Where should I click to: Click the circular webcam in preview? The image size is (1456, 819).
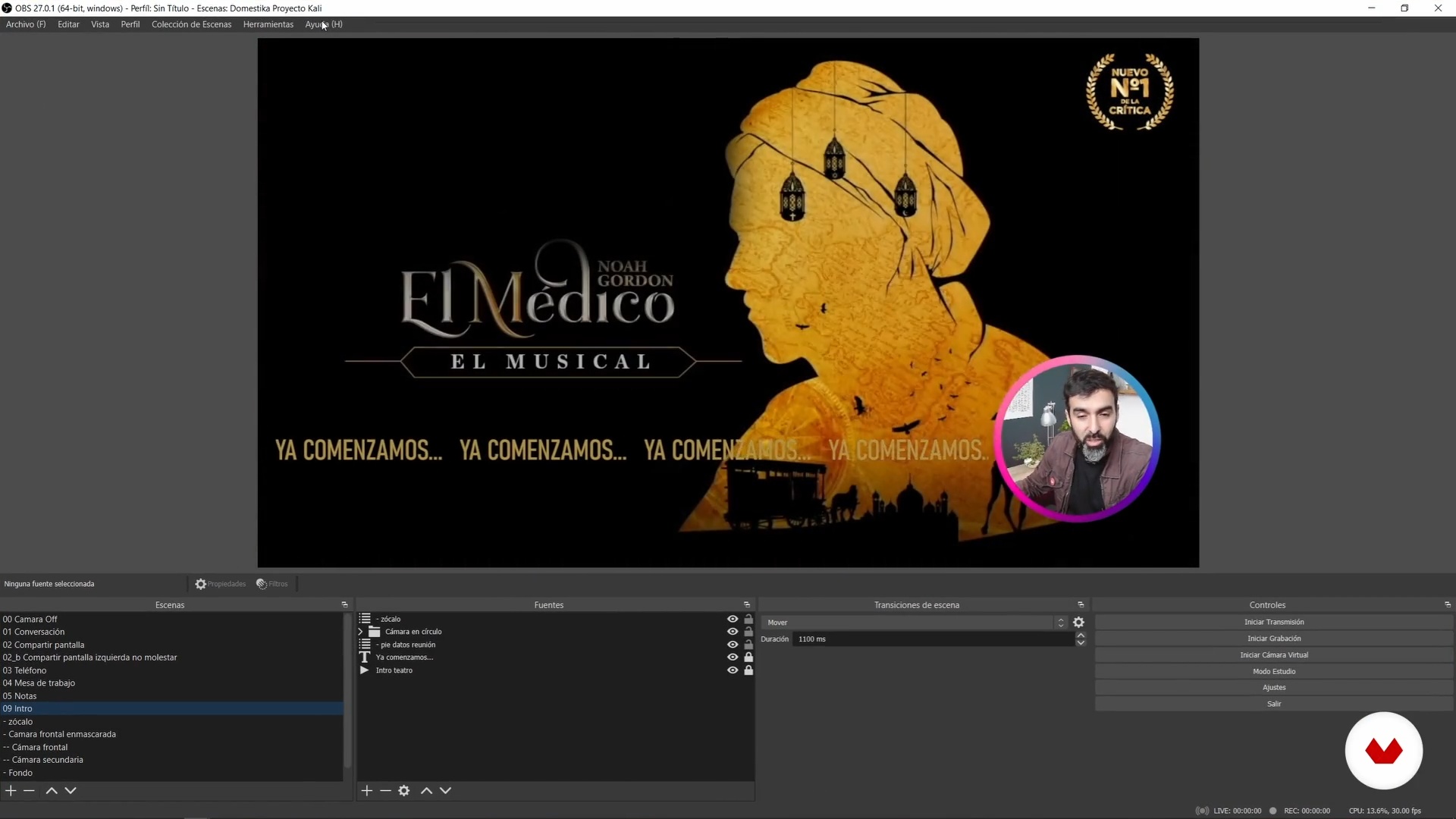[1078, 438]
